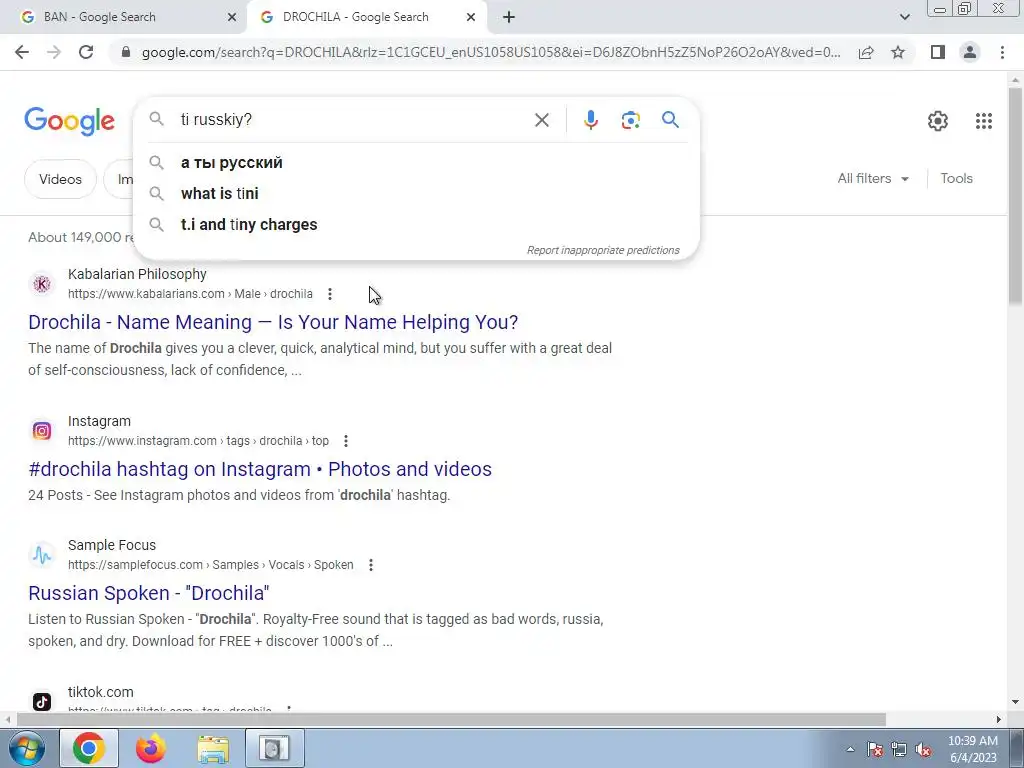Show hidden system tray icons
This screenshot has height=768, width=1024.
tap(850, 749)
